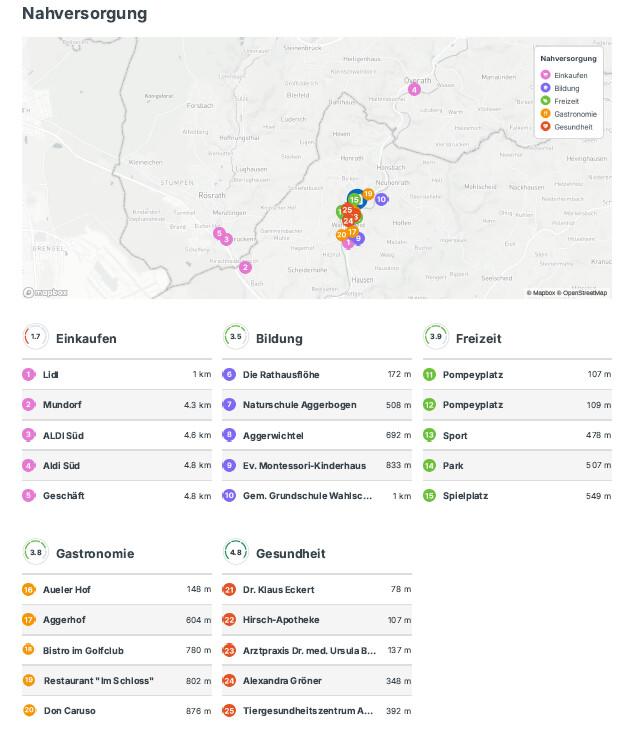The image size is (633, 751).
Task: Select Aueler Hof in Gastronomie list
Action: pos(67,590)
